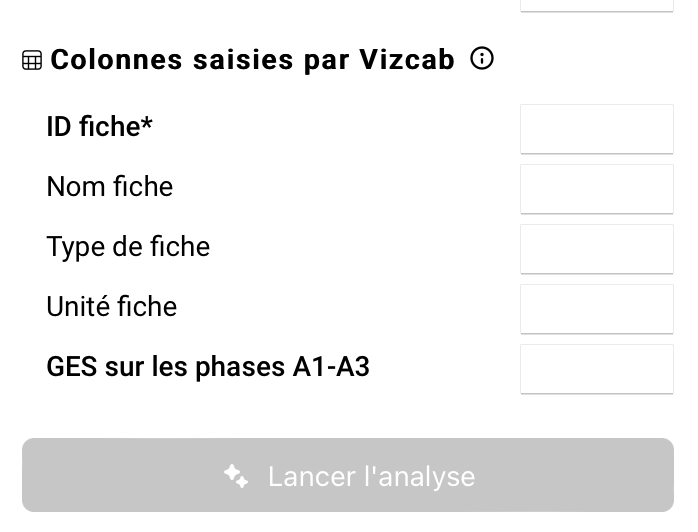
Task: Click into the Type de fiche field
Action: [x=596, y=249]
